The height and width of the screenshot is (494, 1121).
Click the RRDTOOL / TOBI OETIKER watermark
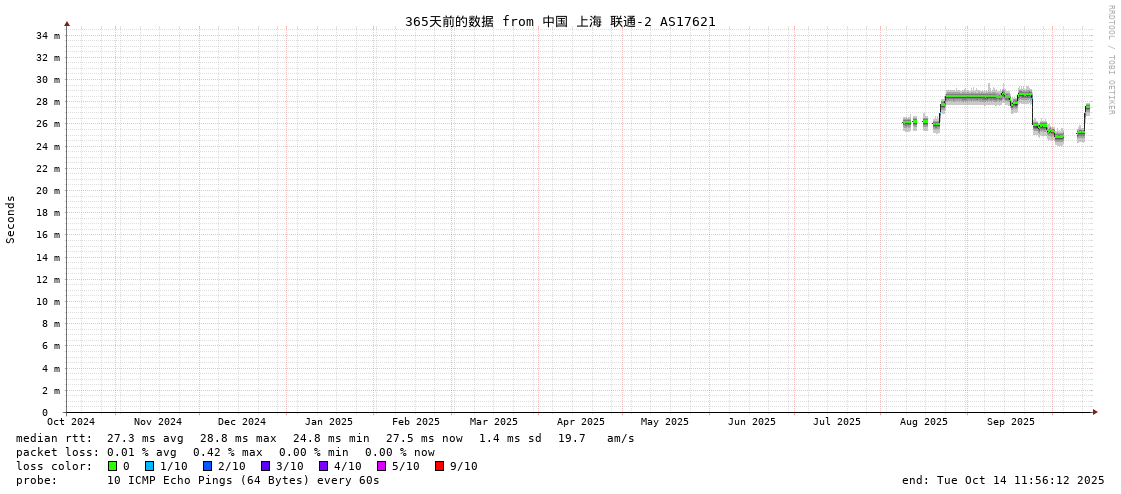pos(1110,60)
